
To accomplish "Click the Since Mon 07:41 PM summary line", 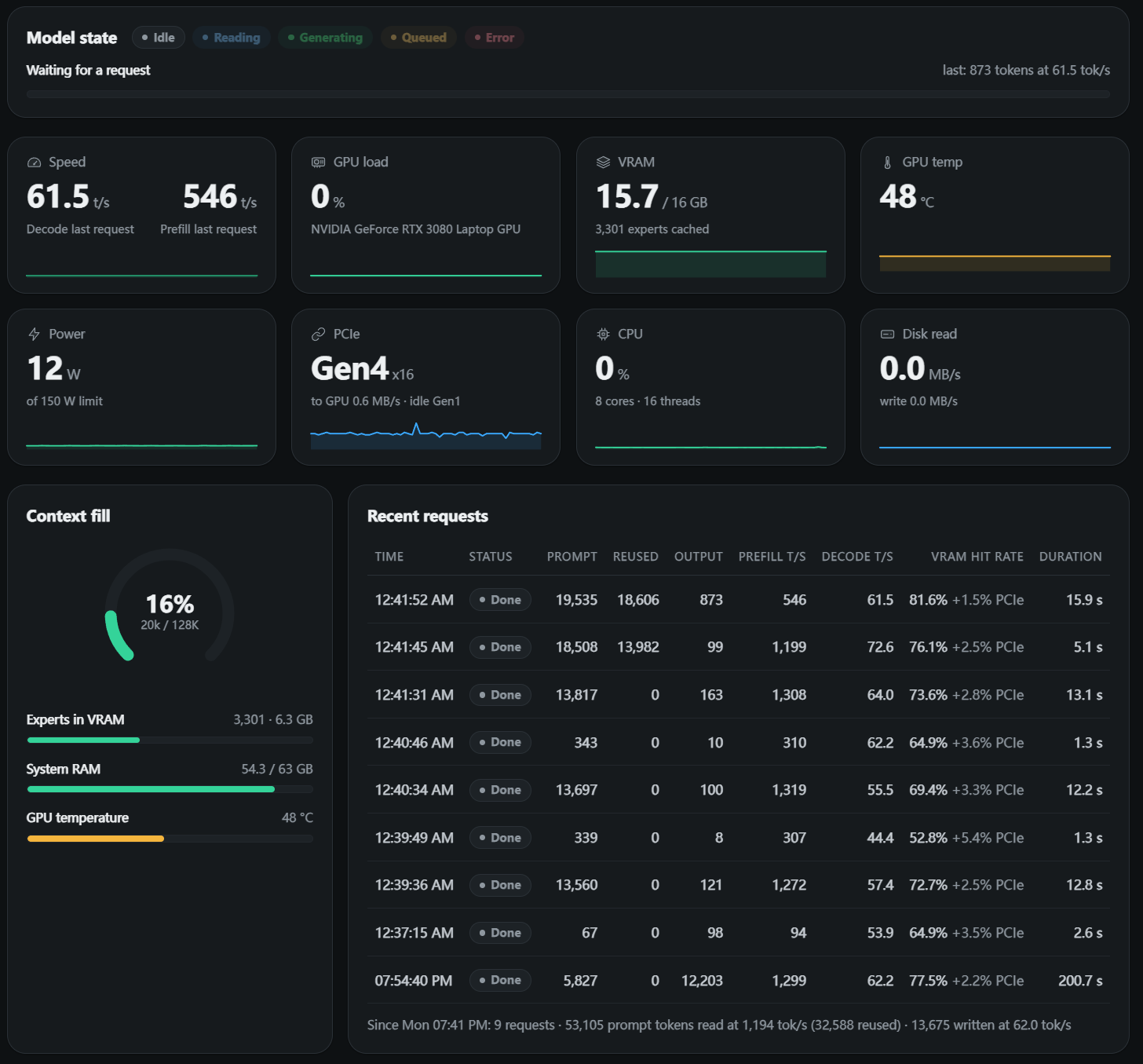I will coord(719,1025).
